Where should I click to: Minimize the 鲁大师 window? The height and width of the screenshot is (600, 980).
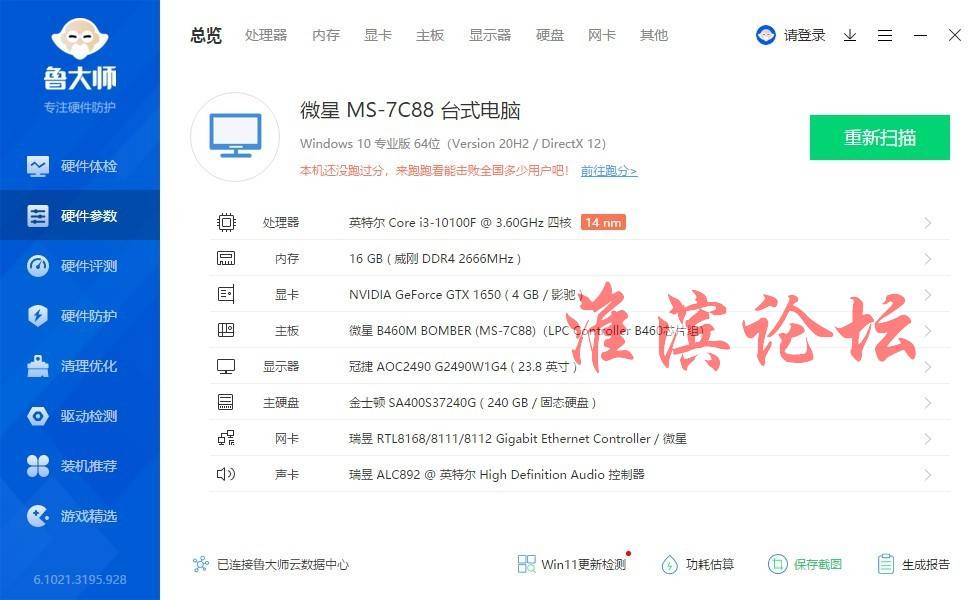click(x=920, y=36)
